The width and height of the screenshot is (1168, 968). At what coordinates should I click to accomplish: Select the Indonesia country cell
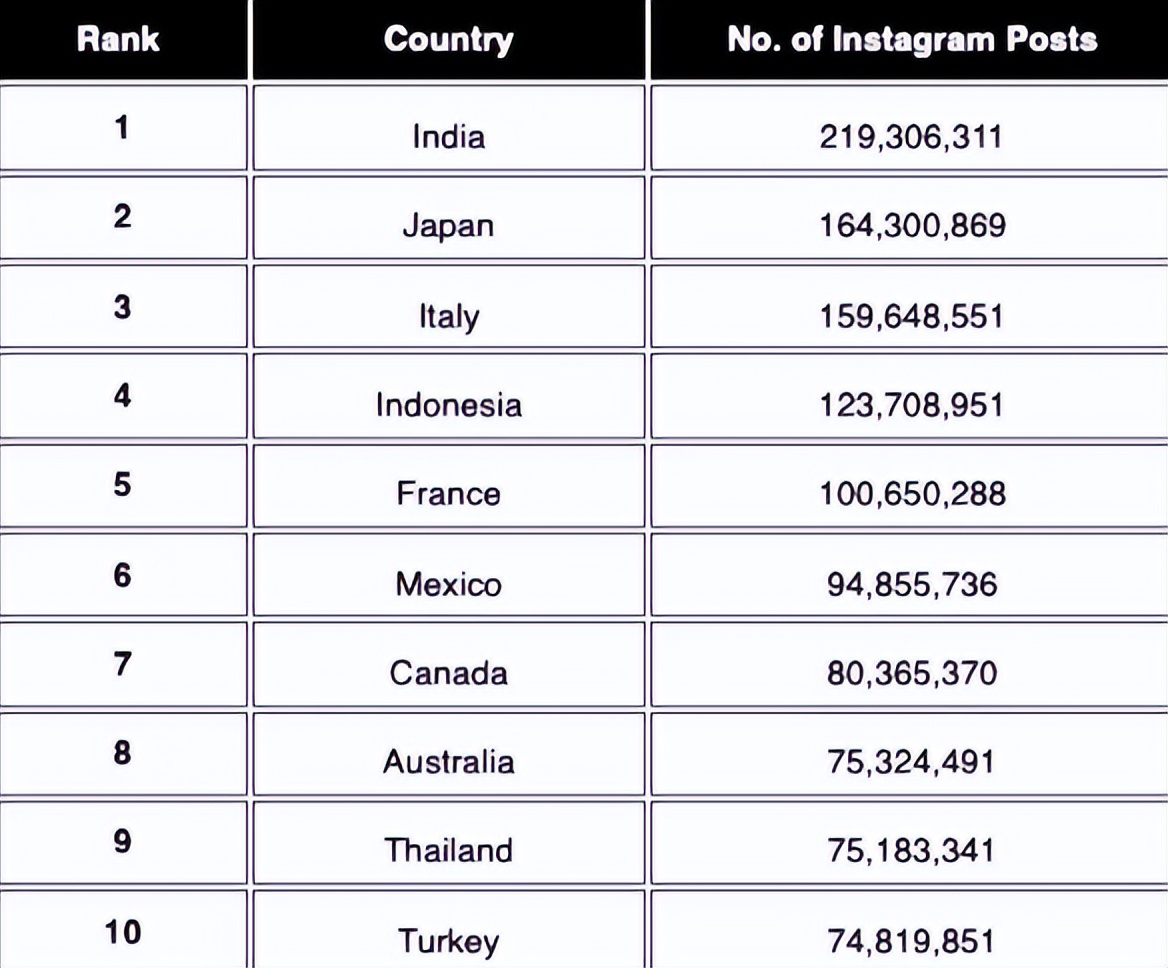[x=448, y=395]
